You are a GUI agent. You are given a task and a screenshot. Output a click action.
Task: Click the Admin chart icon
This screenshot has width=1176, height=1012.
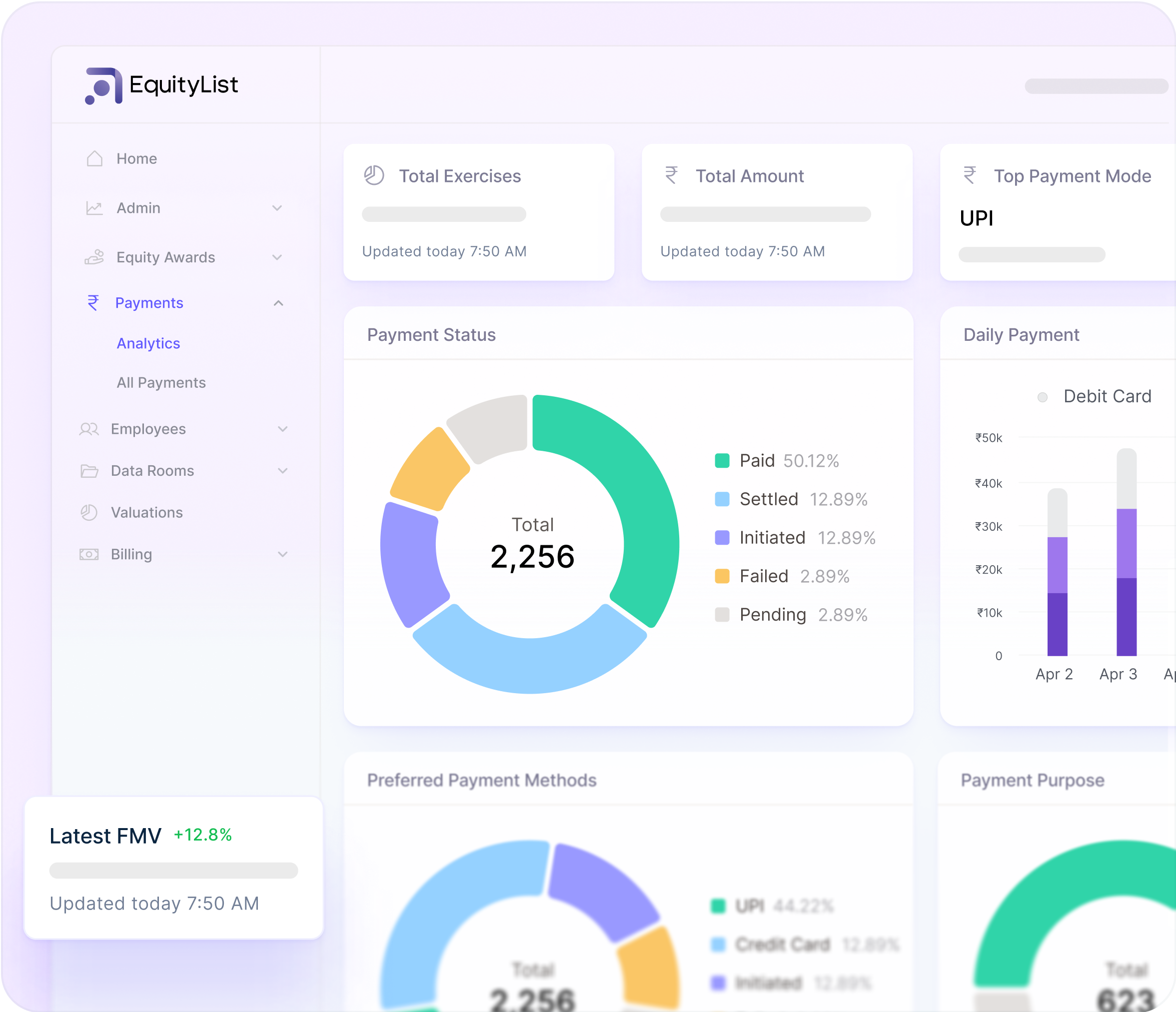pos(94,208)
